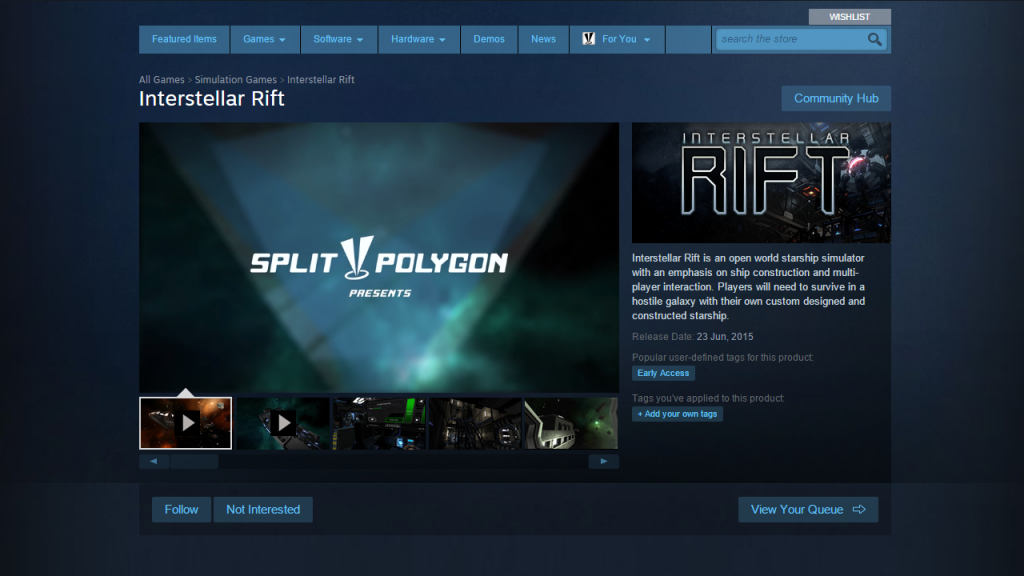Click the Interstellar Rift breadcrumb link

321,80
